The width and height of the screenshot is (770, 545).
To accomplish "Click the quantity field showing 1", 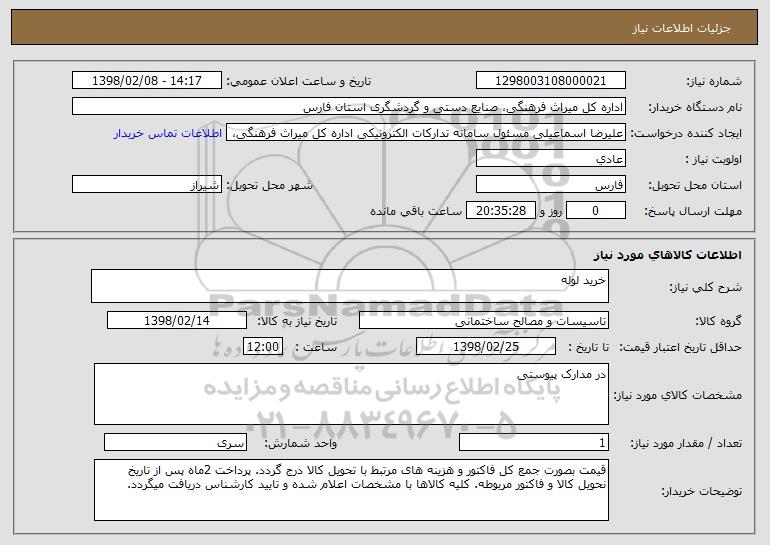I will tap(534, 442).
